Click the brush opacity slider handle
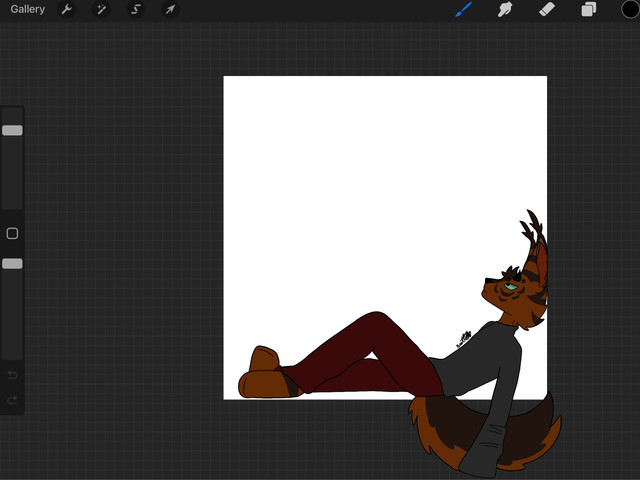 [12, 263]
